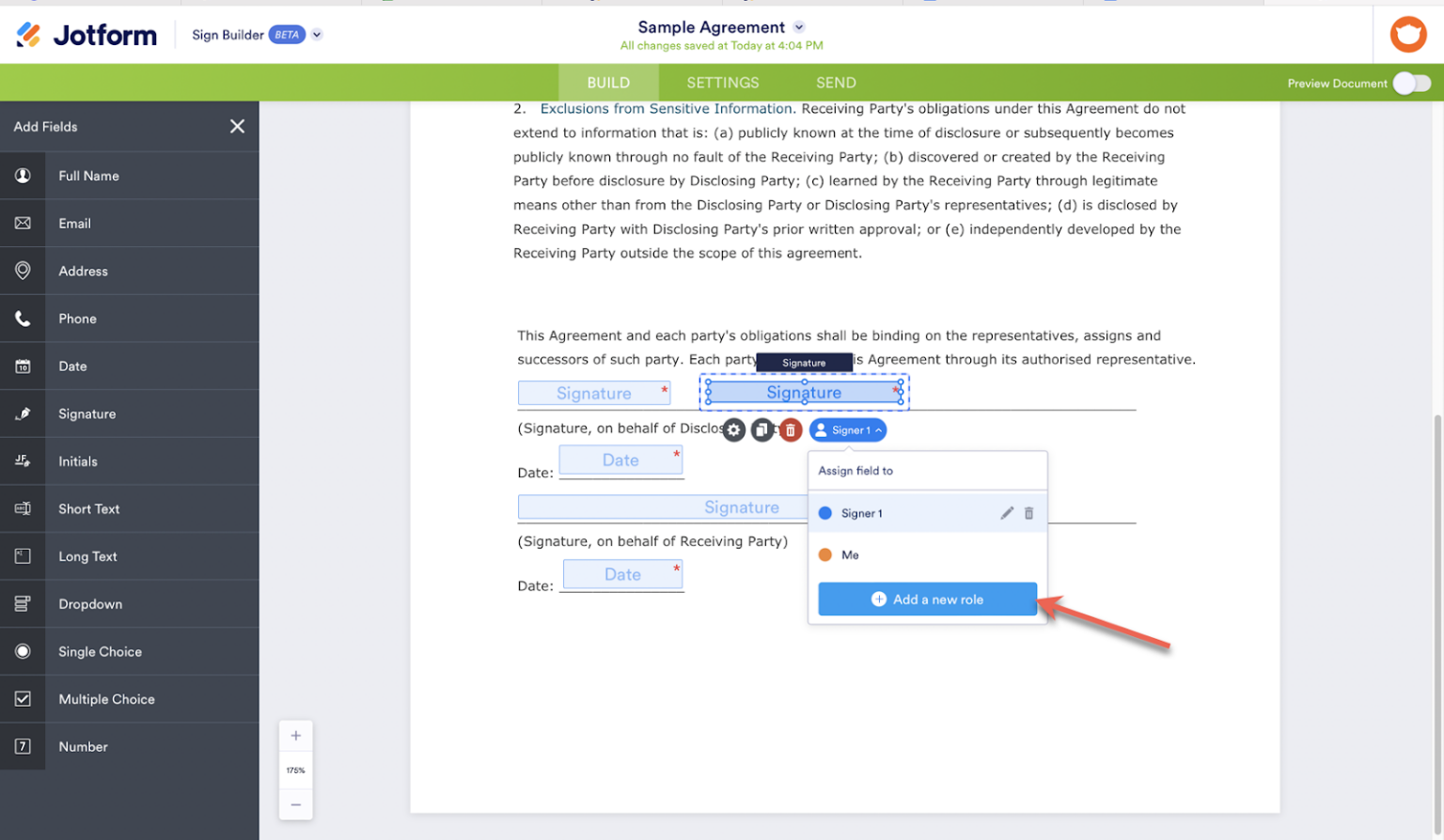Screen dimensions: 1444x840
Task: Click the Jotform logo
Action: [x=86, y=34]
